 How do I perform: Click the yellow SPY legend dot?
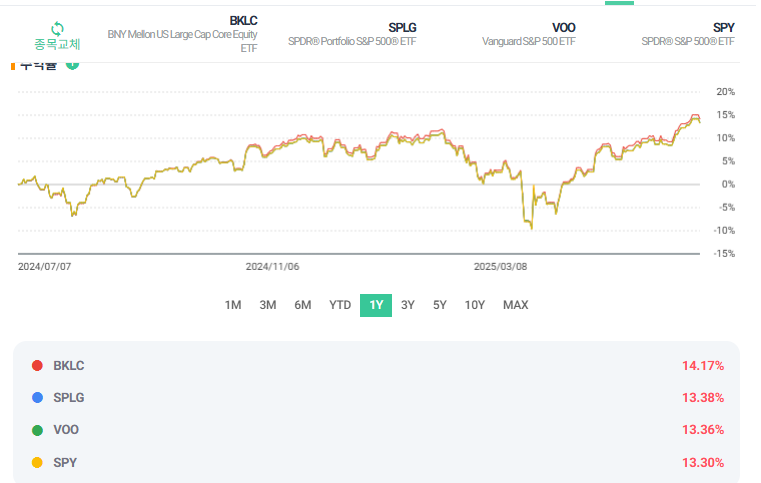tap(37, 463)
